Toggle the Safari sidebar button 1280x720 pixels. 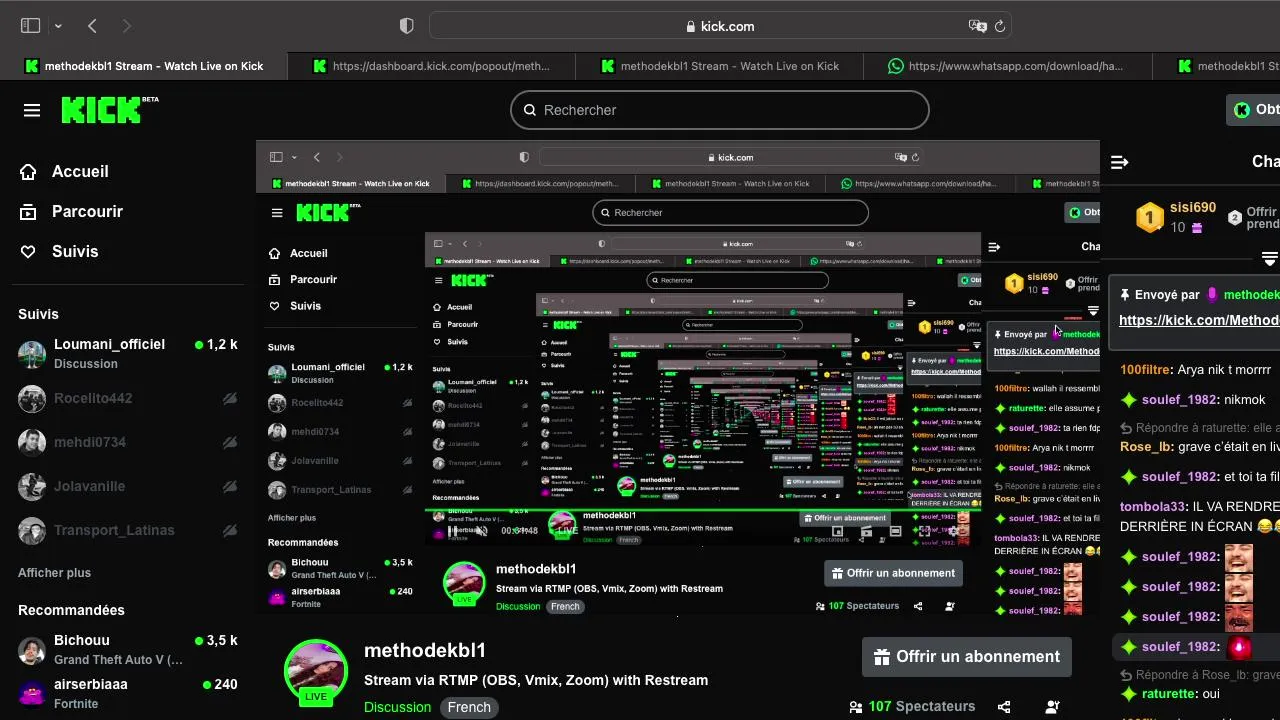30,26
